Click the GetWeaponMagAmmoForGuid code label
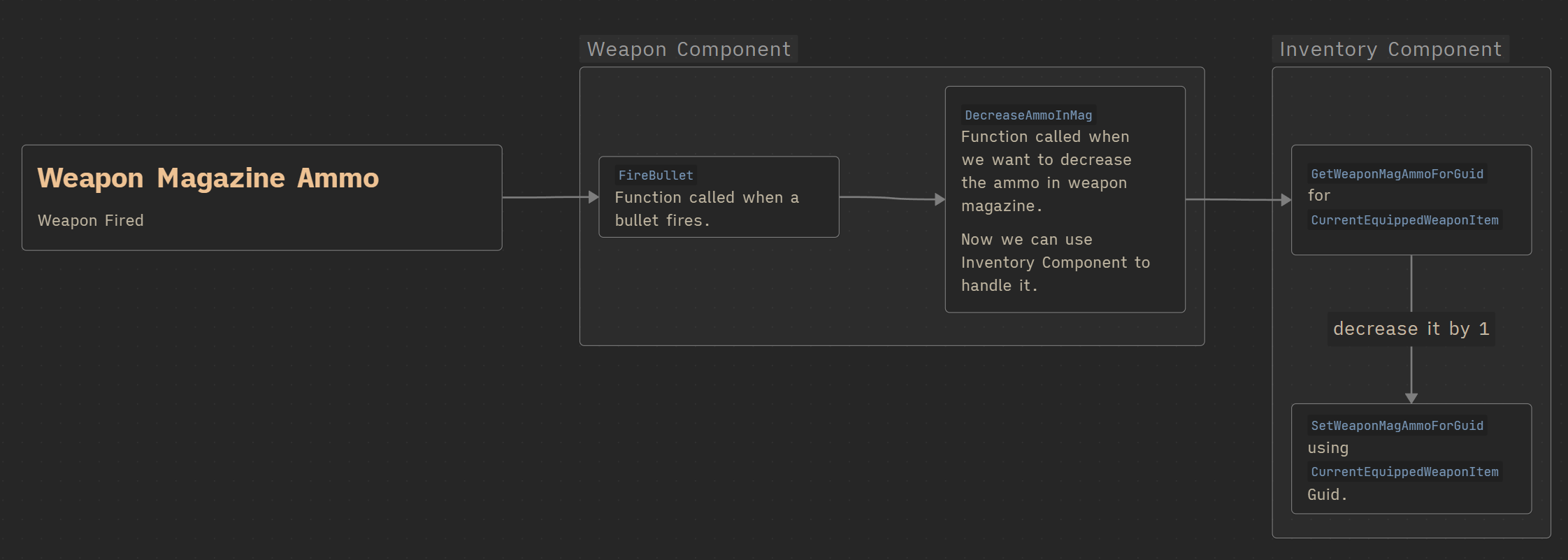Viewport: 1568px width, 560px height. (1397, 174)
